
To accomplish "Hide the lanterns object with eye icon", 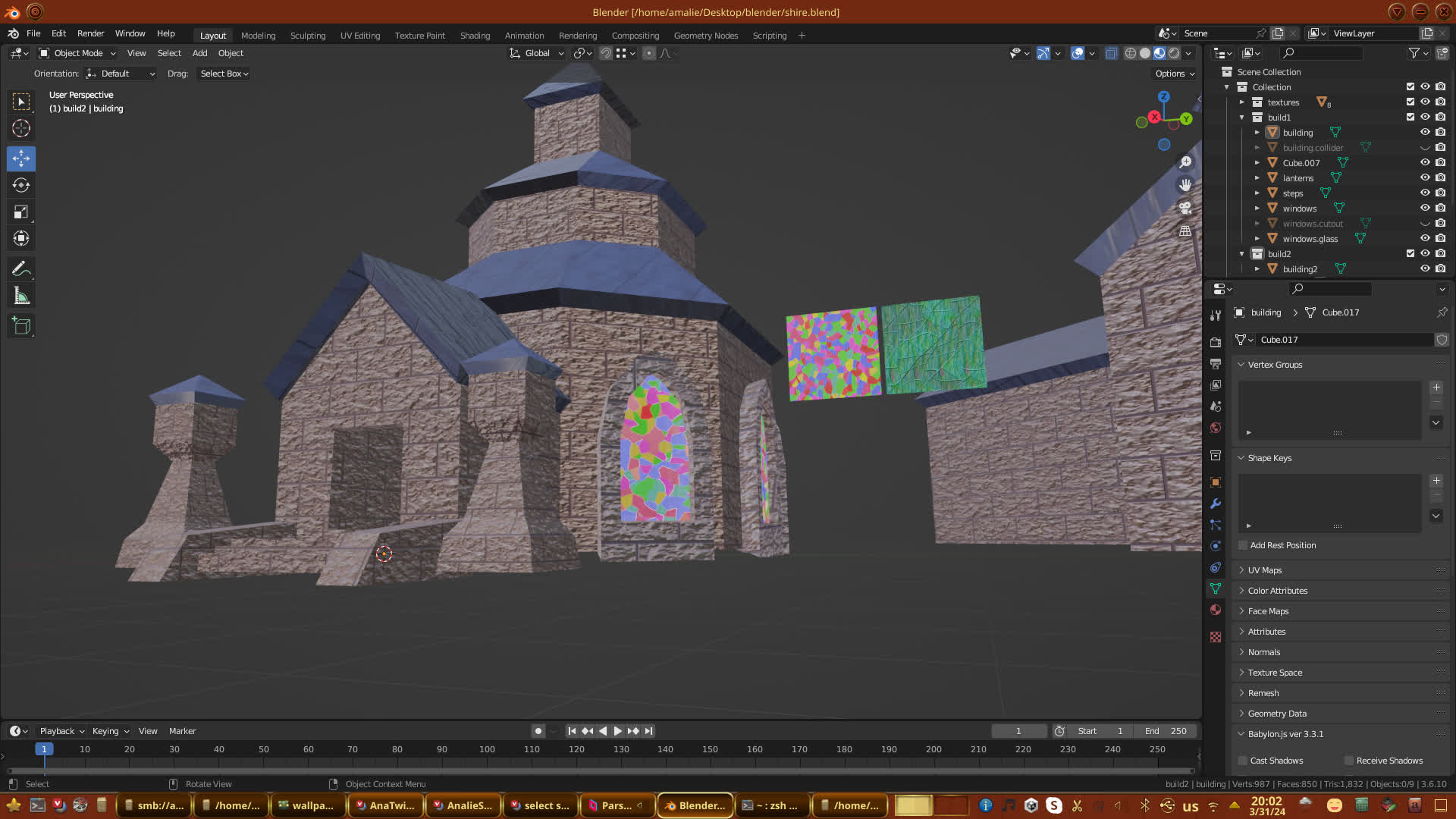I will click(x=1425, y=177).
